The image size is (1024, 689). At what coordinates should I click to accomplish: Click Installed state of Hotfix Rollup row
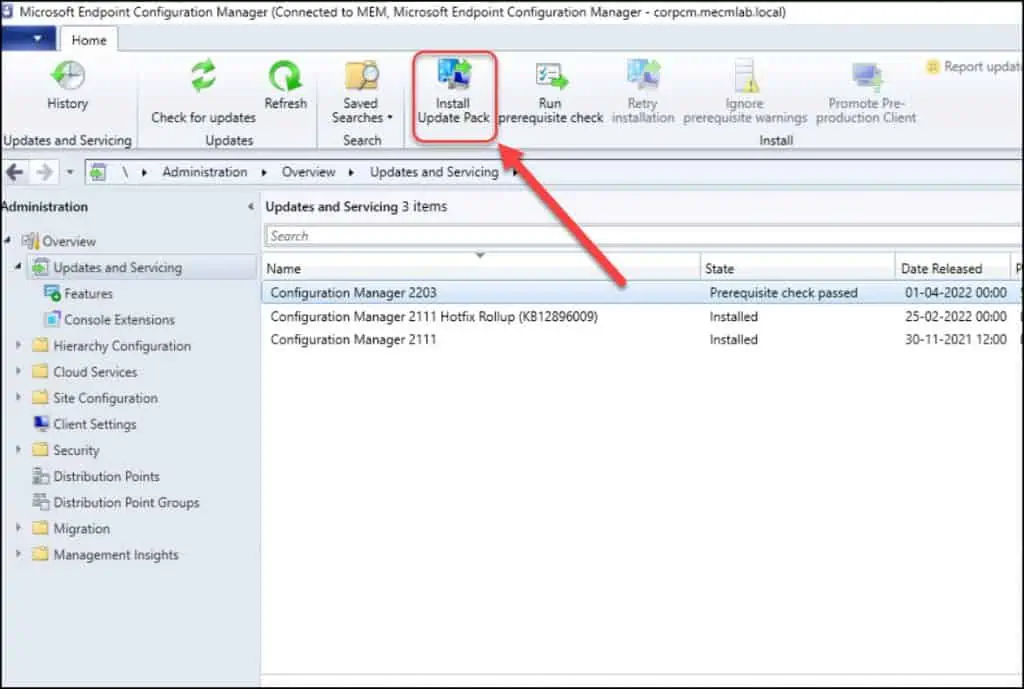click(733, 317)
